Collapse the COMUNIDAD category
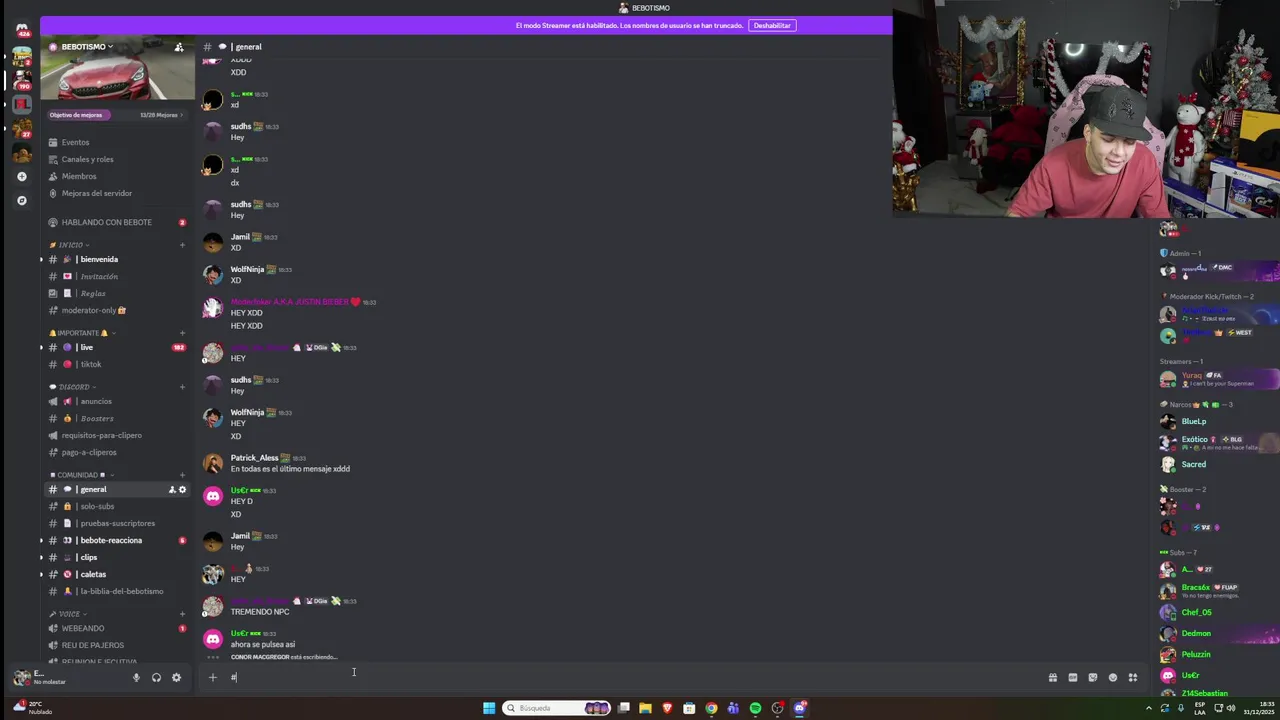Viewport: 1280px width, 720px height. click(x=81, y=475)
